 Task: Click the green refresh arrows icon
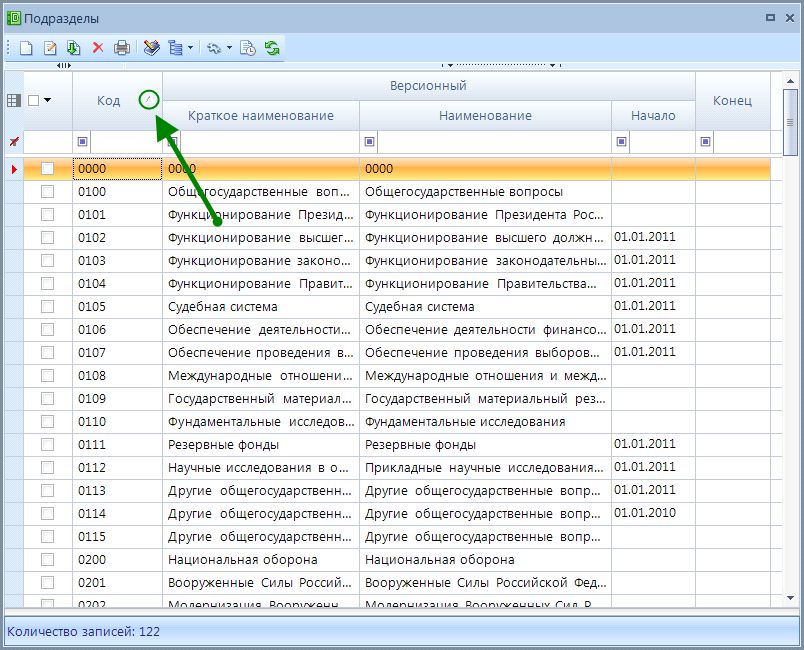(x=272, y=47)
